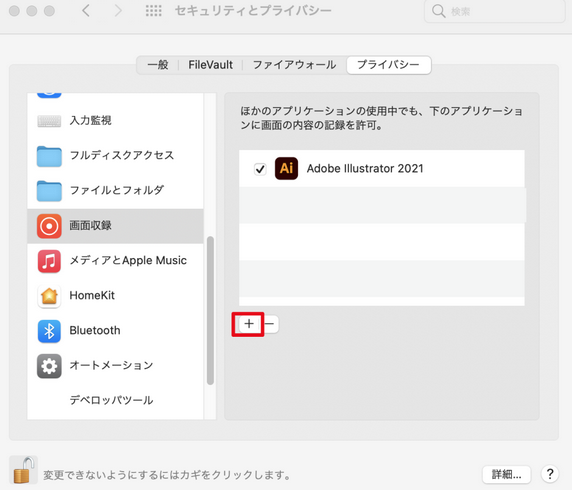Open メディアとApple Music privacy item
The height and width of the screenshot is (490, 572).
[x=115, y=261]
